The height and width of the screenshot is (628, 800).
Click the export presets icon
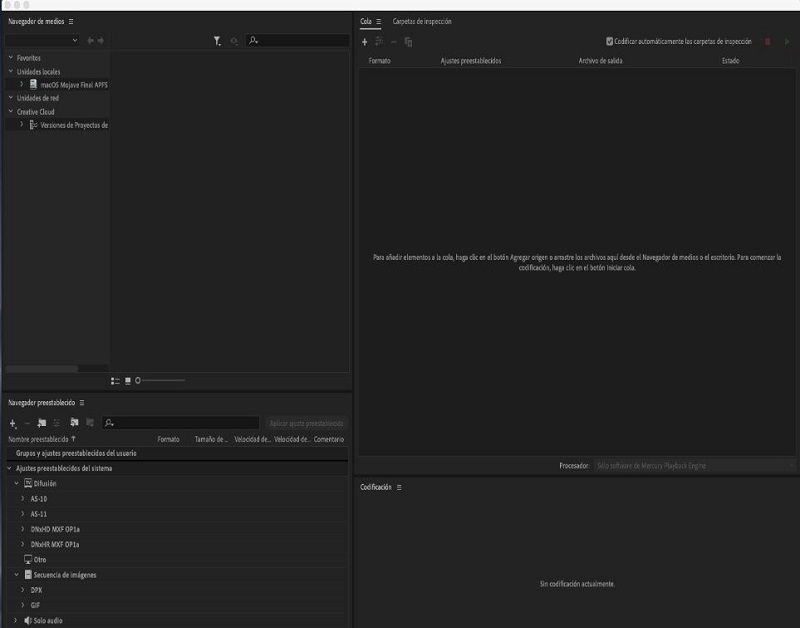tap(90, 422)
